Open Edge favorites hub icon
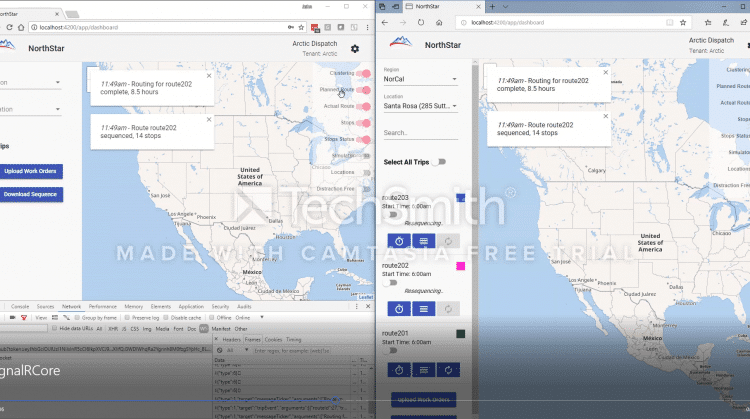 pos(708,22)
